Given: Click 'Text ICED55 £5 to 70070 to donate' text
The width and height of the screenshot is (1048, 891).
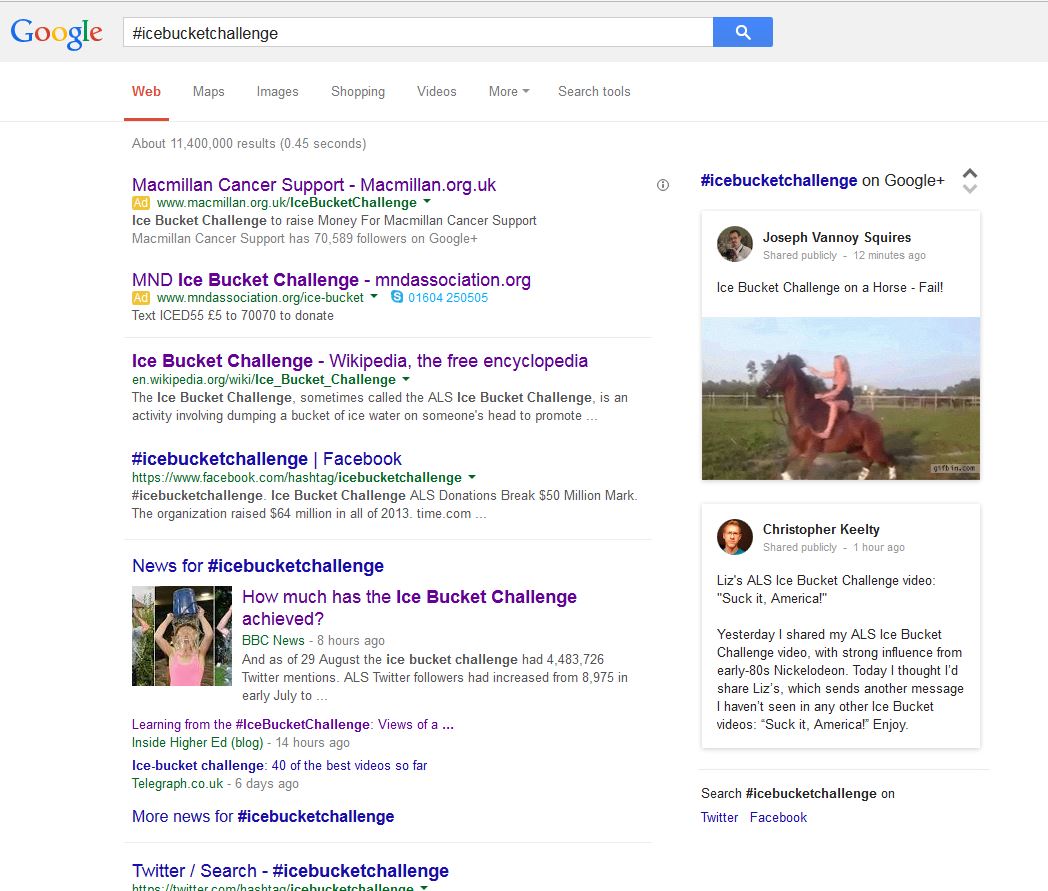Looking at the screenshot, I should point(233,315).
